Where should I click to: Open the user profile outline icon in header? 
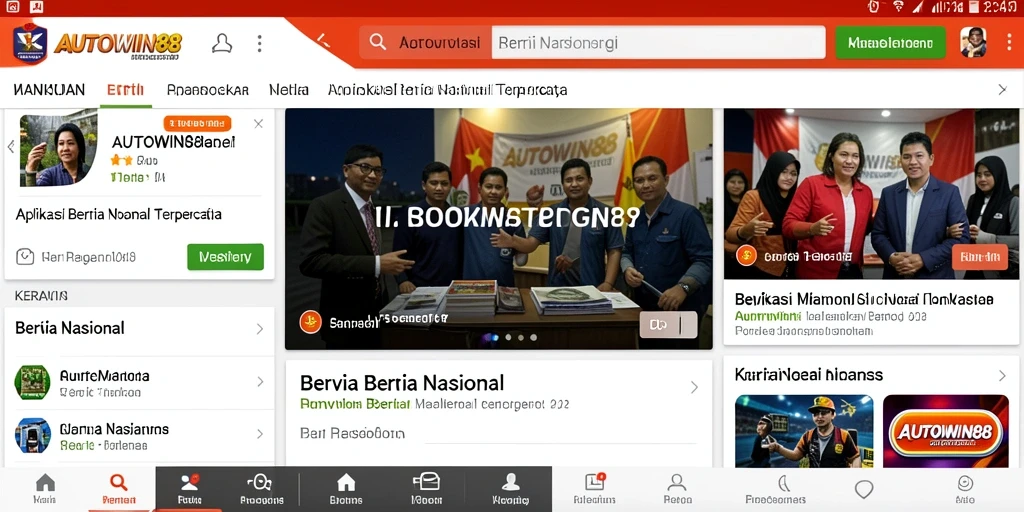(222, 44)
